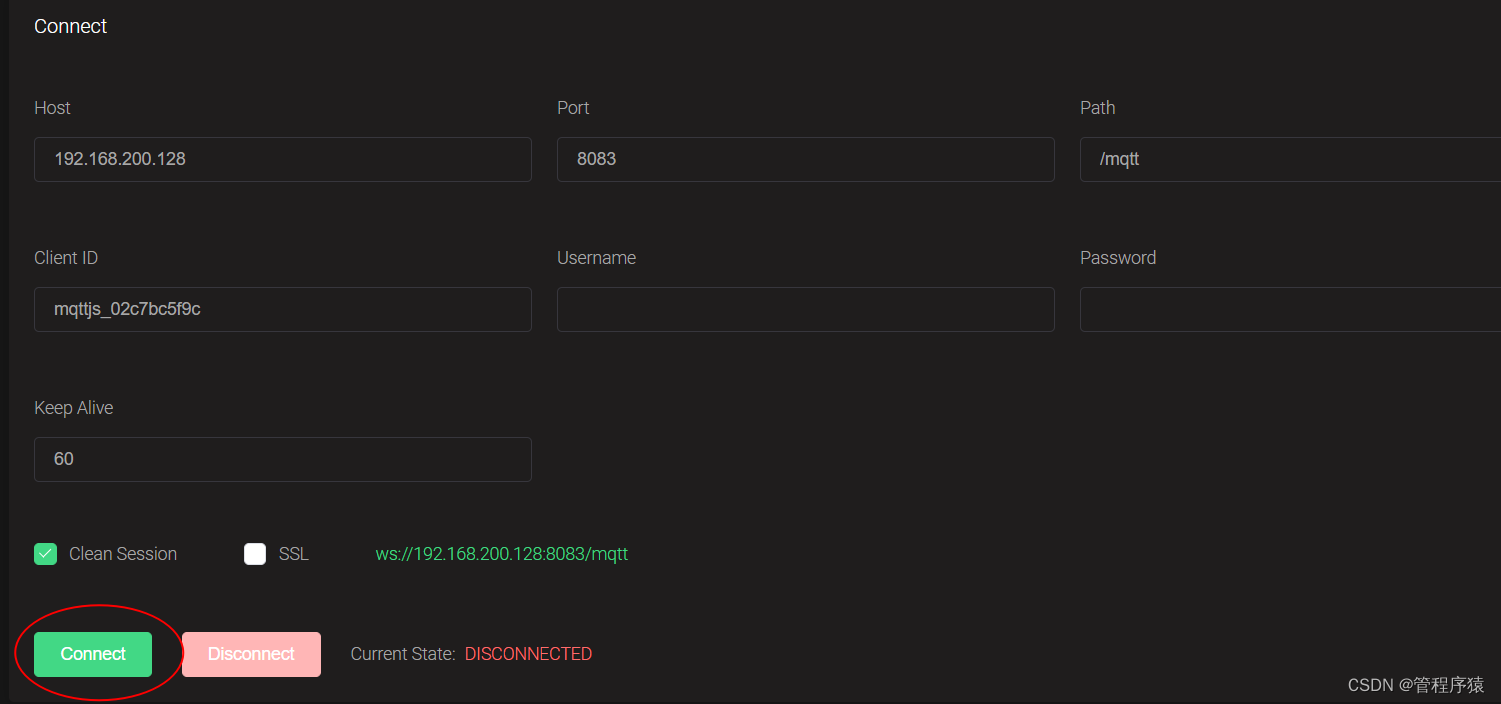Focus the empty Password field
The width and height of the screenshot is (1501, 704).
(x=1290, y=309)
